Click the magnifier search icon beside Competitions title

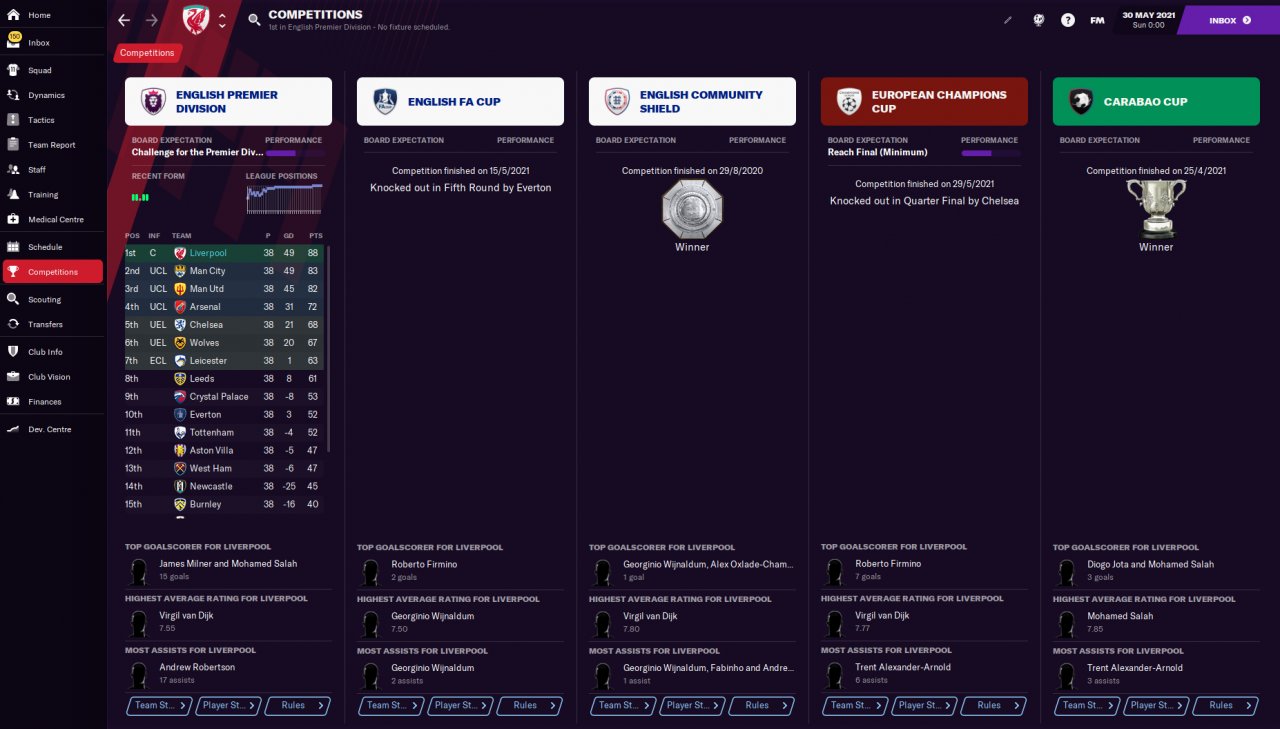click(254, 20)
